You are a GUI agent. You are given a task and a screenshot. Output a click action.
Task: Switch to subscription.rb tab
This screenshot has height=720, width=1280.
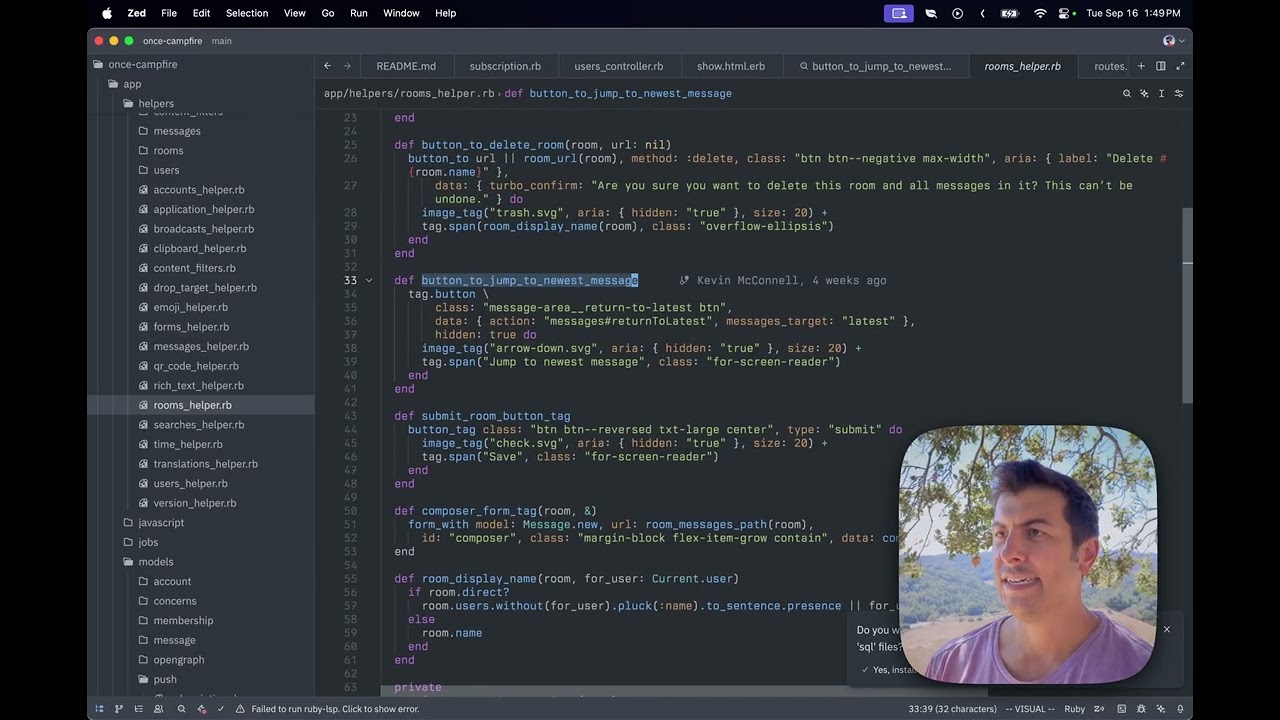505,66
